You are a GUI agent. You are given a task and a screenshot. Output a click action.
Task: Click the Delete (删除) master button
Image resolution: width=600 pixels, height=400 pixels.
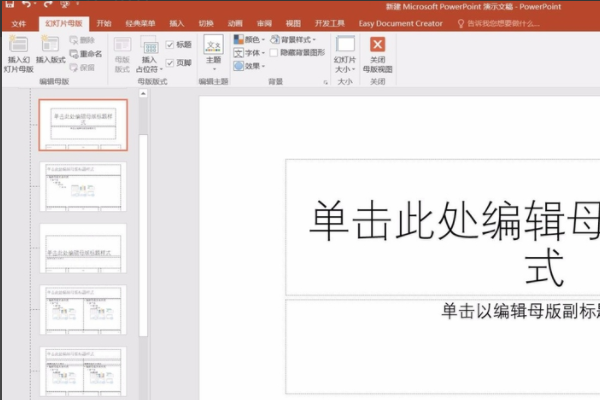click(82, 40)
